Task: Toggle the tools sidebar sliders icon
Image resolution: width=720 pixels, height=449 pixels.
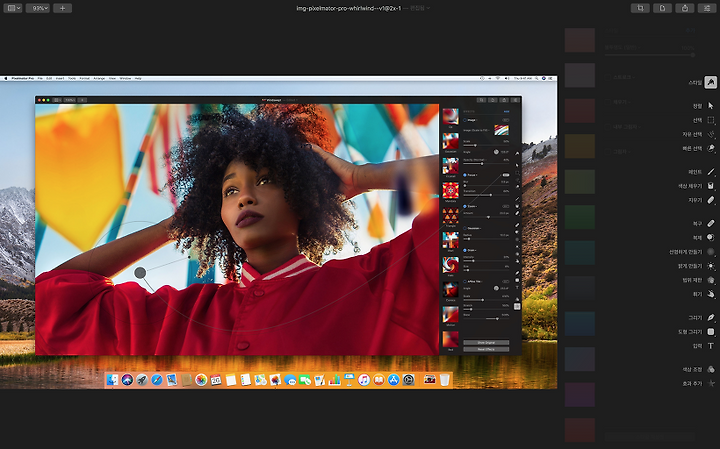Action: (x=707, y=8)
